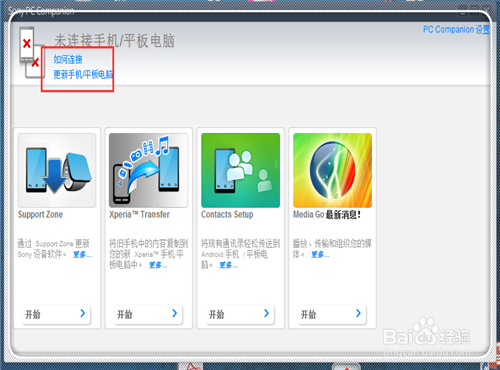The image size is (500, 370).
Task: Open PC Companion 设置 link
Action: pos(456,30)
